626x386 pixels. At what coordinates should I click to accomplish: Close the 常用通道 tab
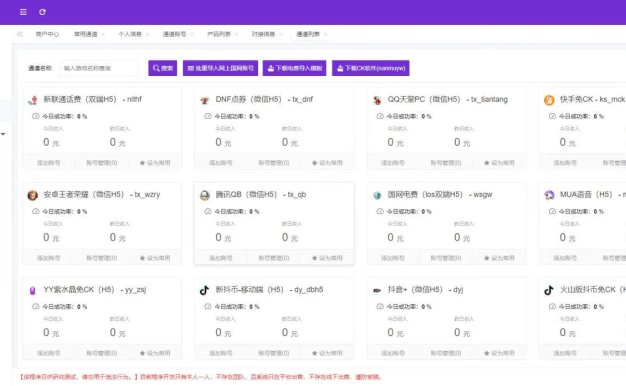(x=103, y=35)
